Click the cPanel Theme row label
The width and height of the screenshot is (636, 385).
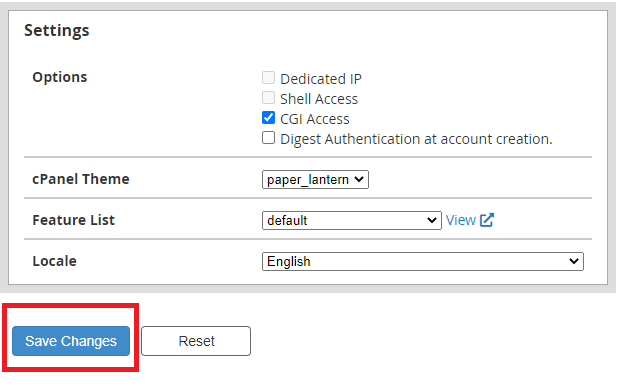tap(81, 179)
